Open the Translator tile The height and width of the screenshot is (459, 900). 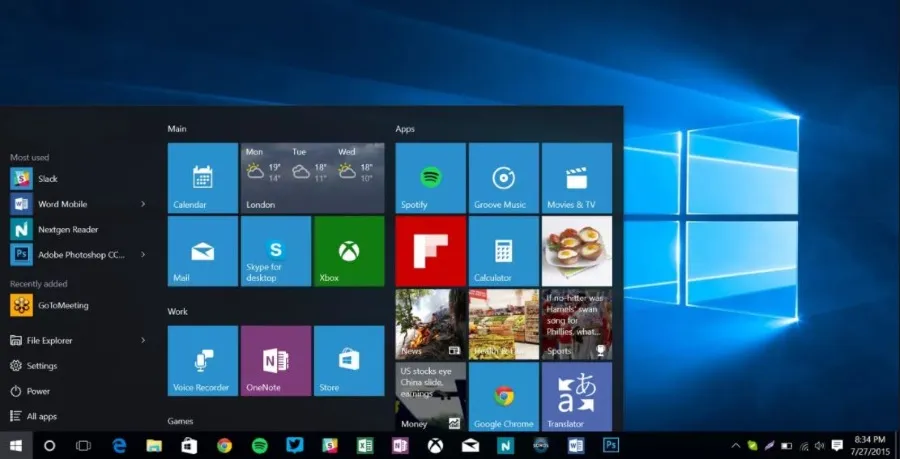(x=577, y=397)
